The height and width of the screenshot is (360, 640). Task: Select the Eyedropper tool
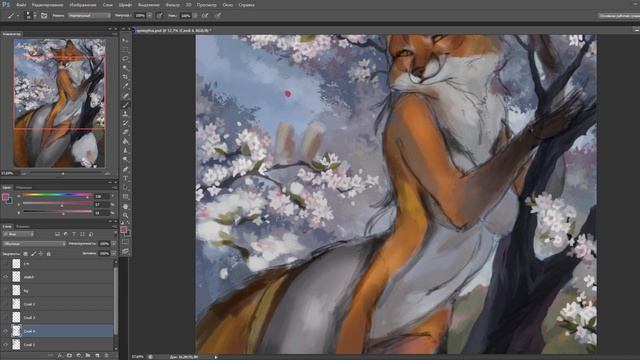pyautogui.click(x=125, y=87)
